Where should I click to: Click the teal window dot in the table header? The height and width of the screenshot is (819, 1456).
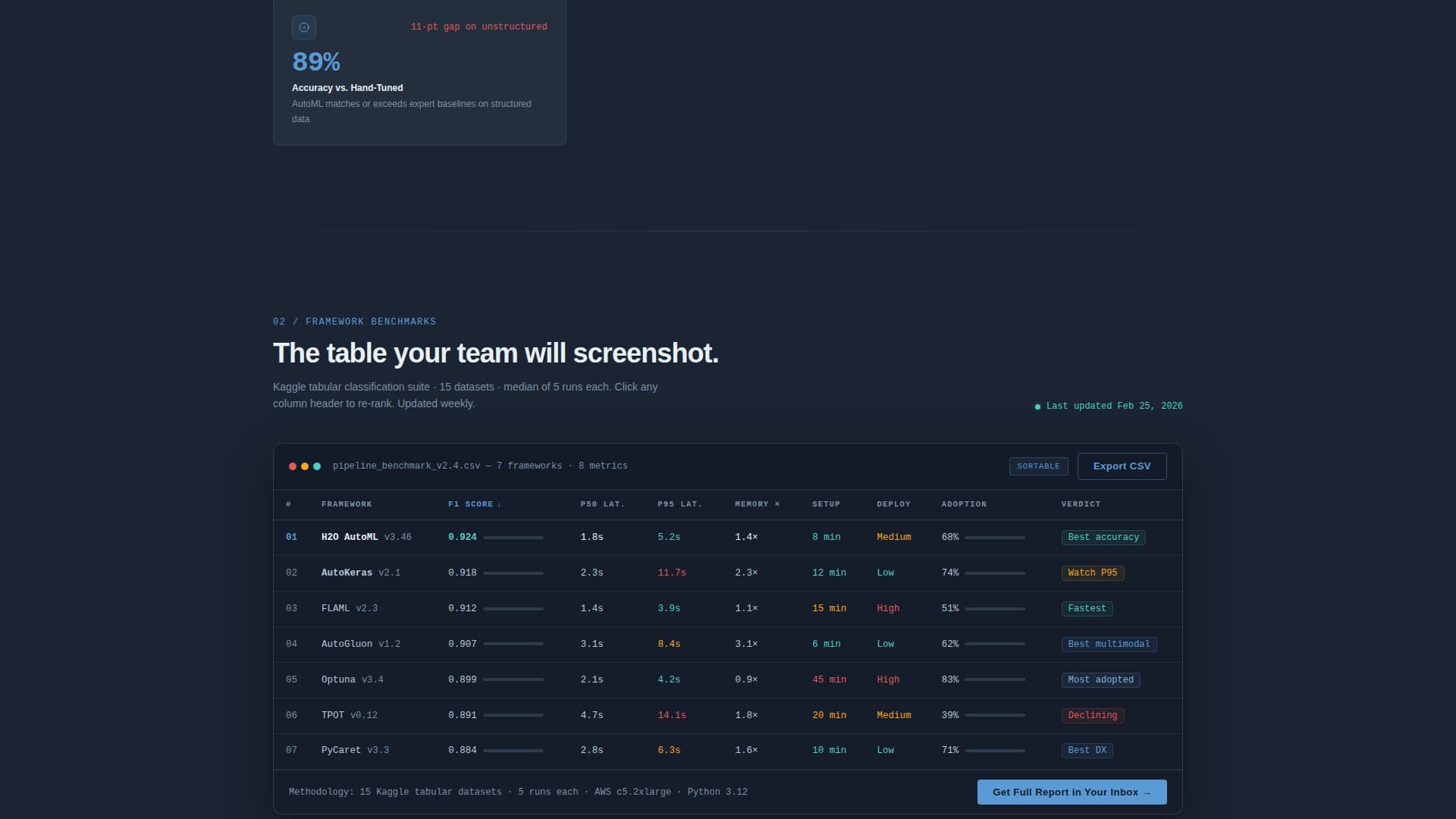pos(317,466)
